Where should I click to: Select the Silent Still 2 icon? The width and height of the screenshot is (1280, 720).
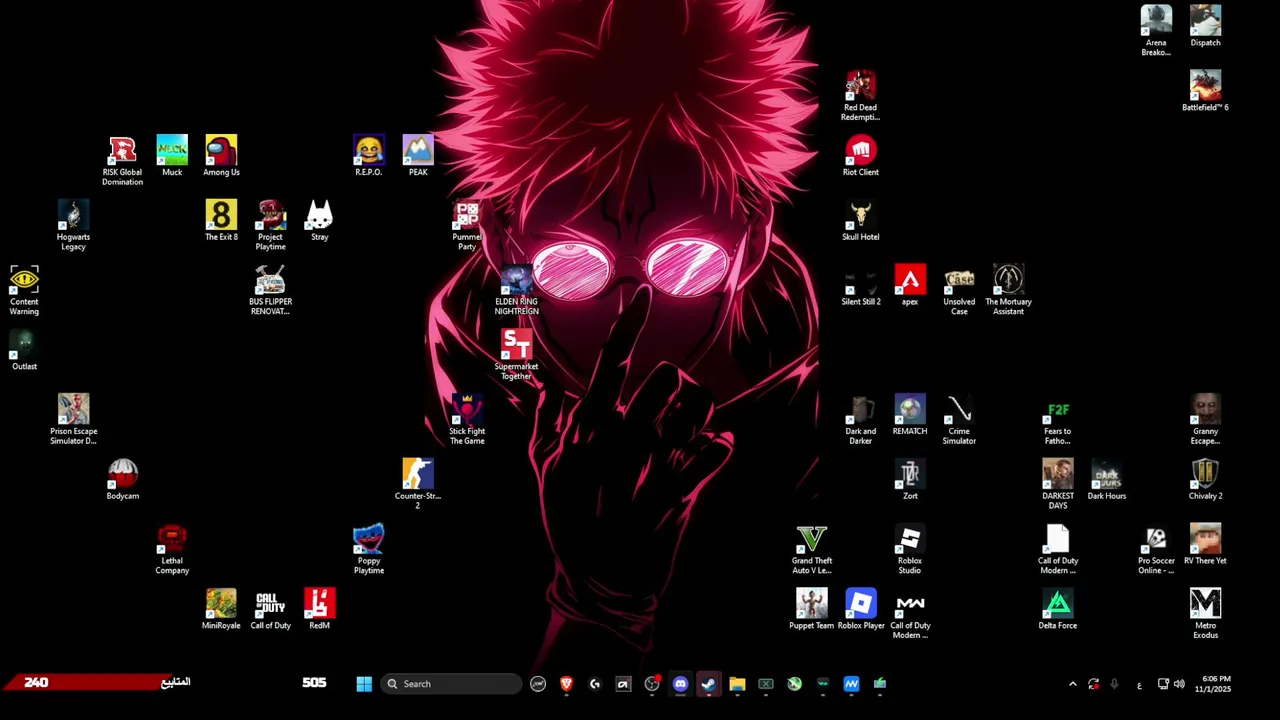860,286
